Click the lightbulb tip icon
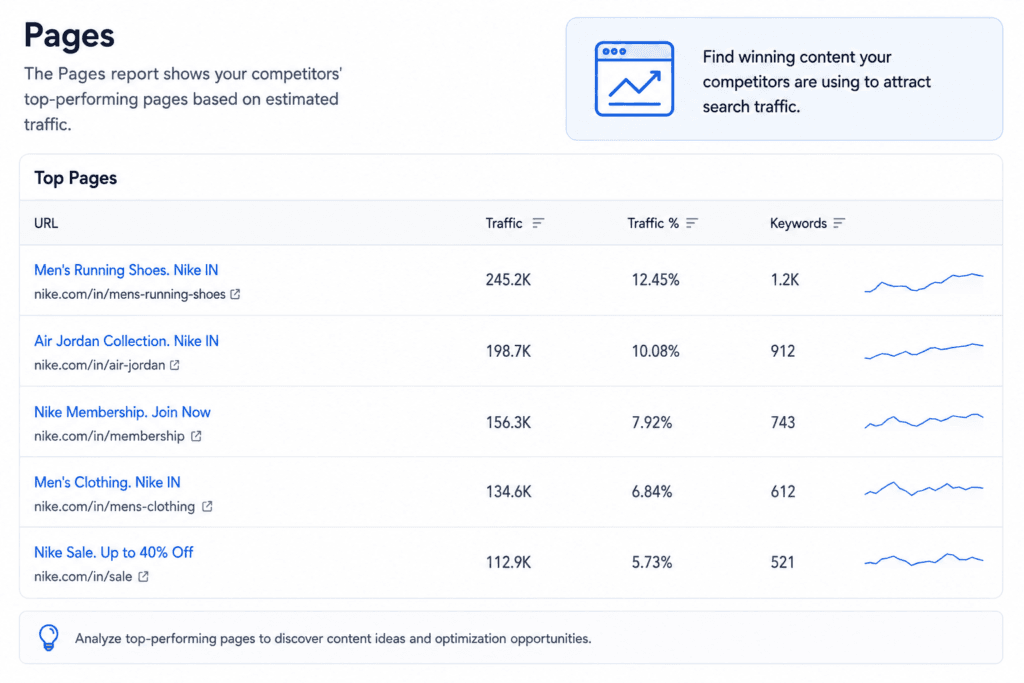Image resolution: width=1024 pixels, height=683 pixels. pos(48,637)
